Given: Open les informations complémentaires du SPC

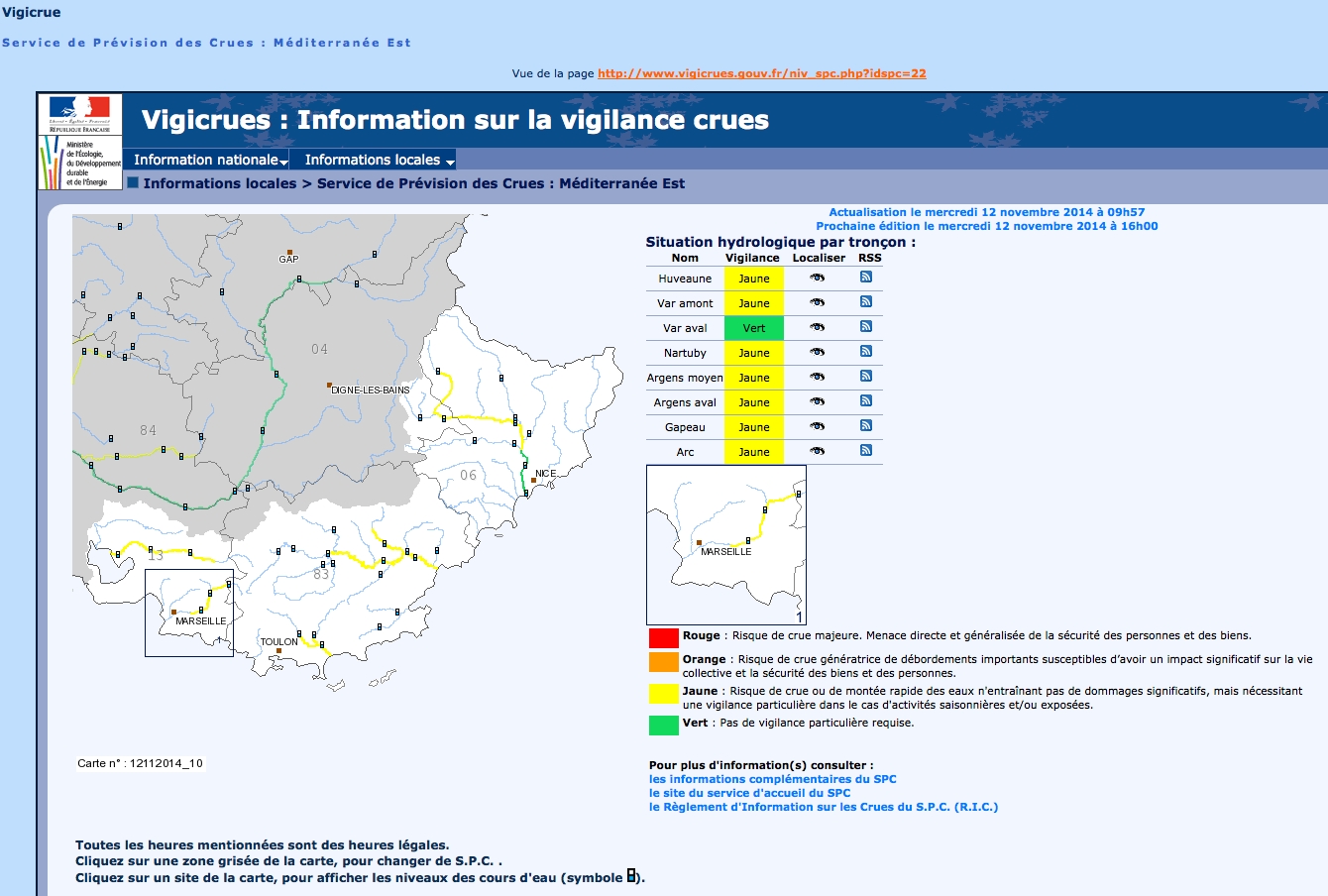Looking at the screenshot, I should click(x=773, y=779).
